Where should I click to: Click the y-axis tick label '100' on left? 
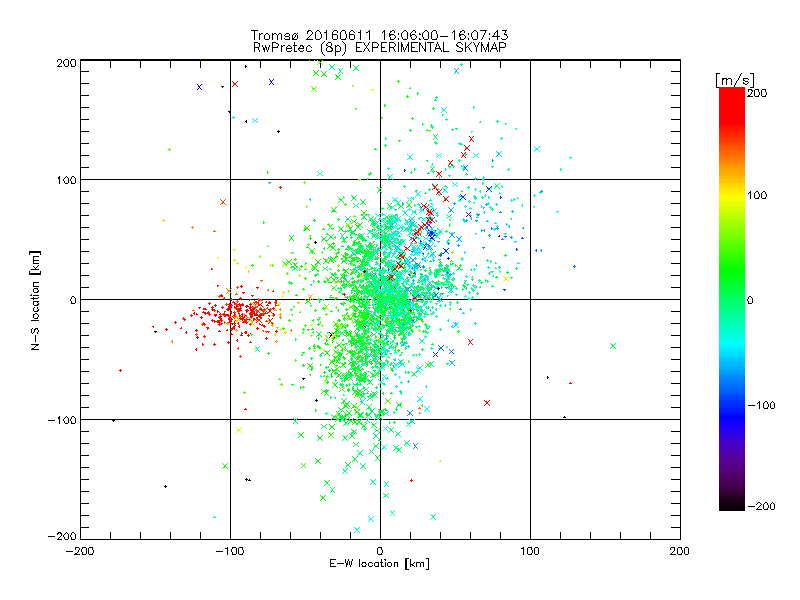(66, 180)
